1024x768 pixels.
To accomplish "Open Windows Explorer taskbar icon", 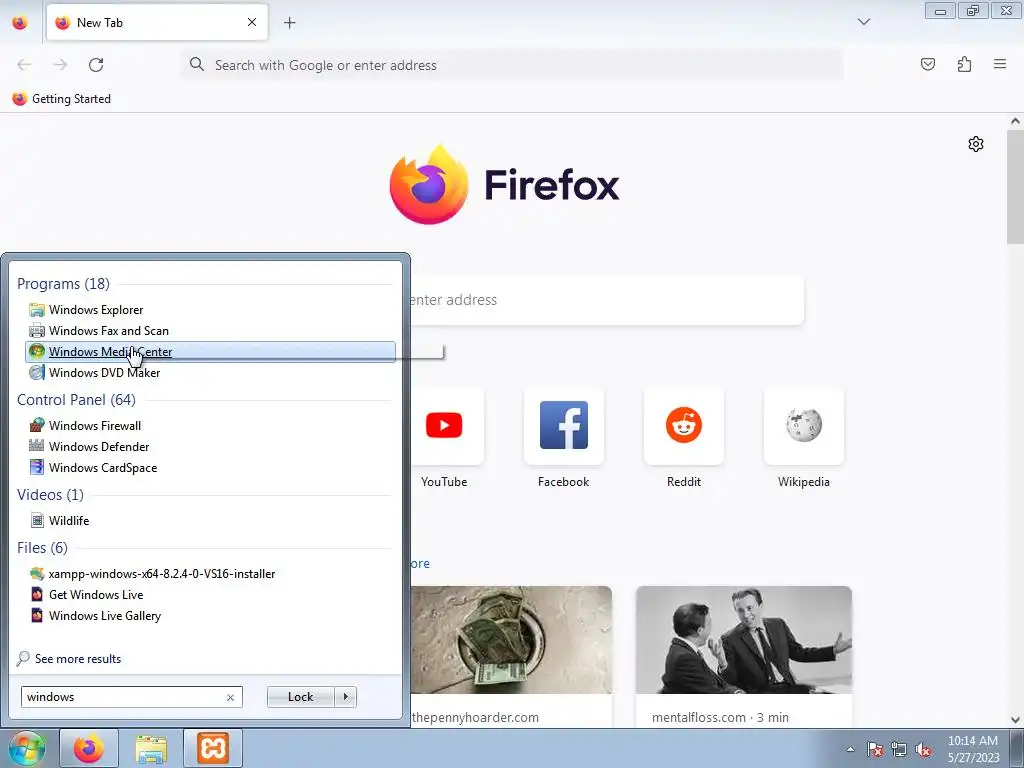I will point(151,748).
